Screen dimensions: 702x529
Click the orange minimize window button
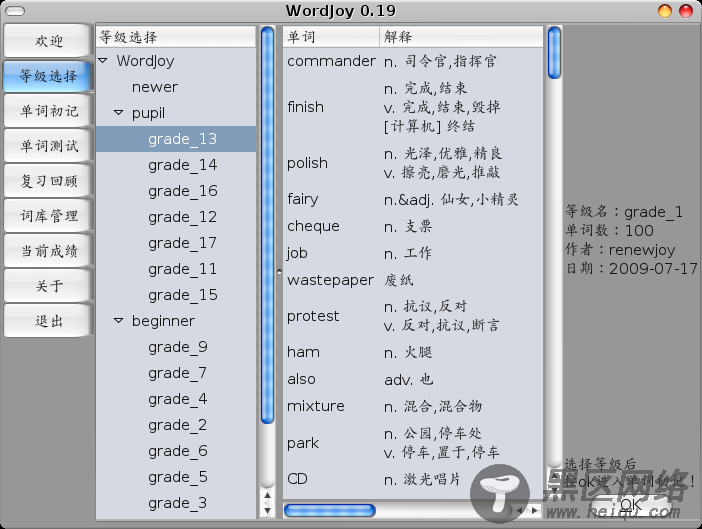click(x=664, y=11)
